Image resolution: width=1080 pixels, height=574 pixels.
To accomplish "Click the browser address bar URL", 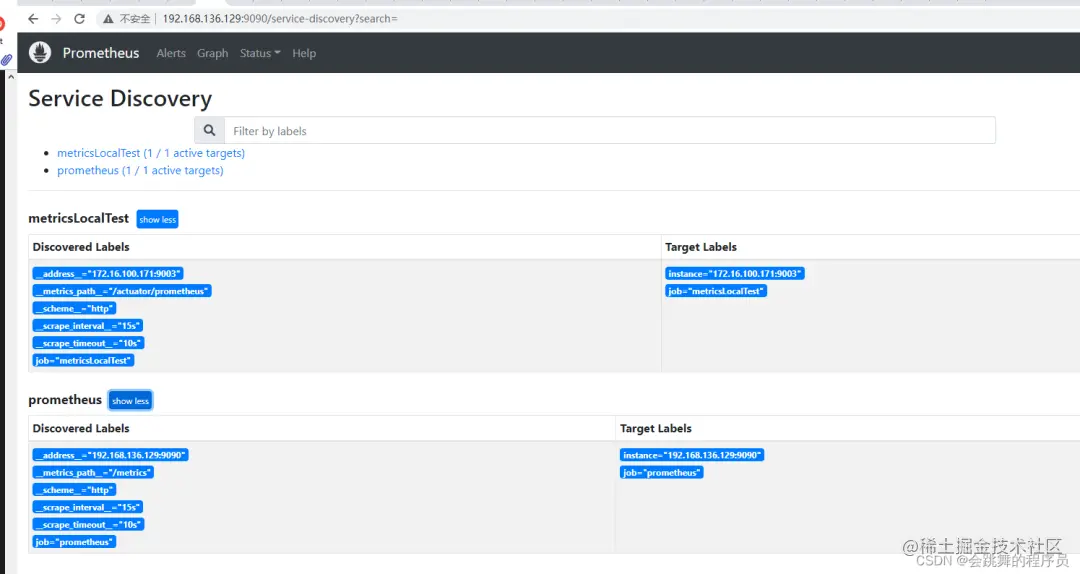I will (x=280, y=19).
